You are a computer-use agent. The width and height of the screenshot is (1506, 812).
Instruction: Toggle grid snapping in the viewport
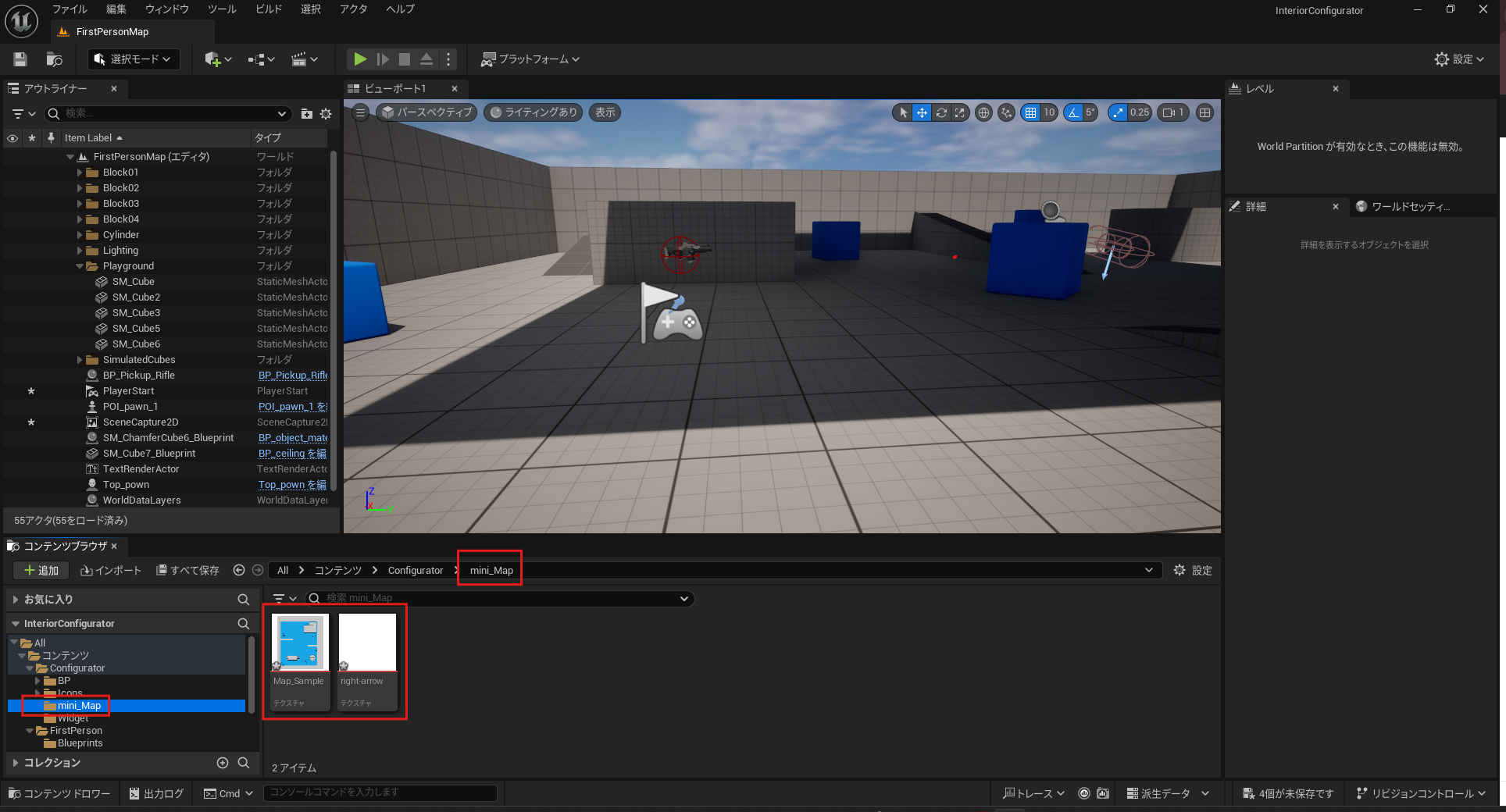pyautogui.click(x=1030, y=112)
